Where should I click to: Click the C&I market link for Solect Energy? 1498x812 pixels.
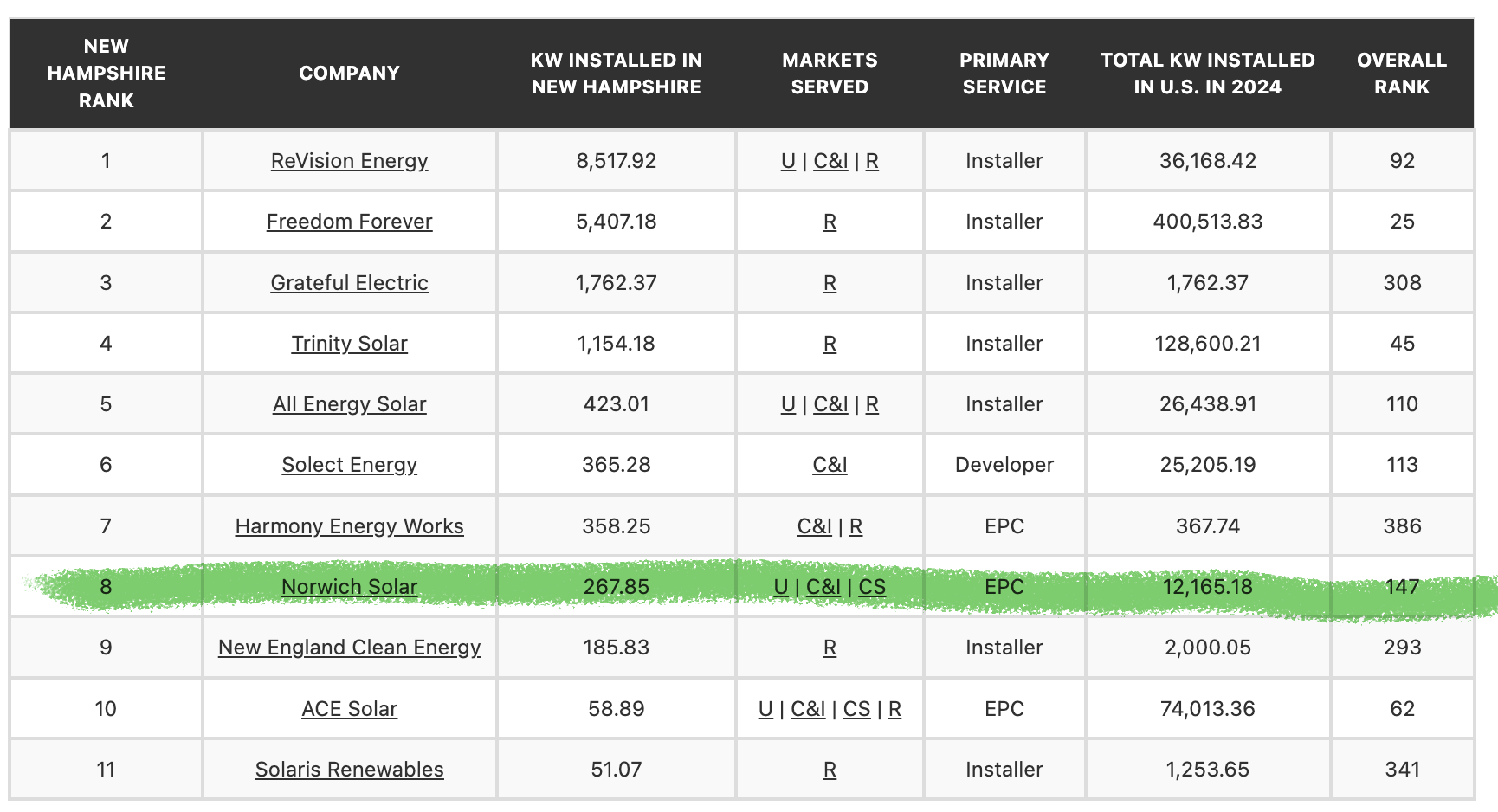click(830, 465)
